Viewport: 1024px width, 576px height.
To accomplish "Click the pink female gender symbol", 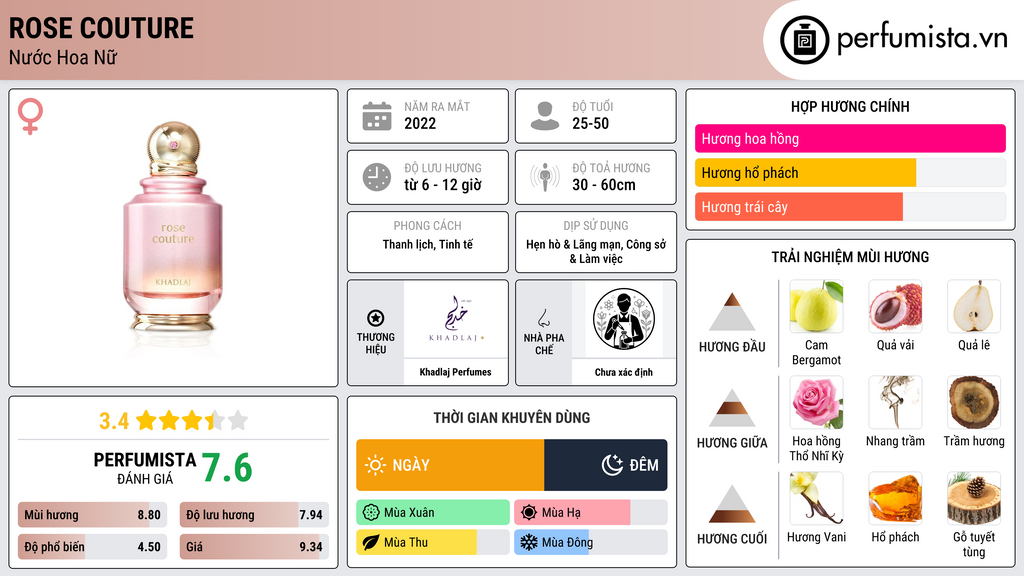I will pos(30,116).
